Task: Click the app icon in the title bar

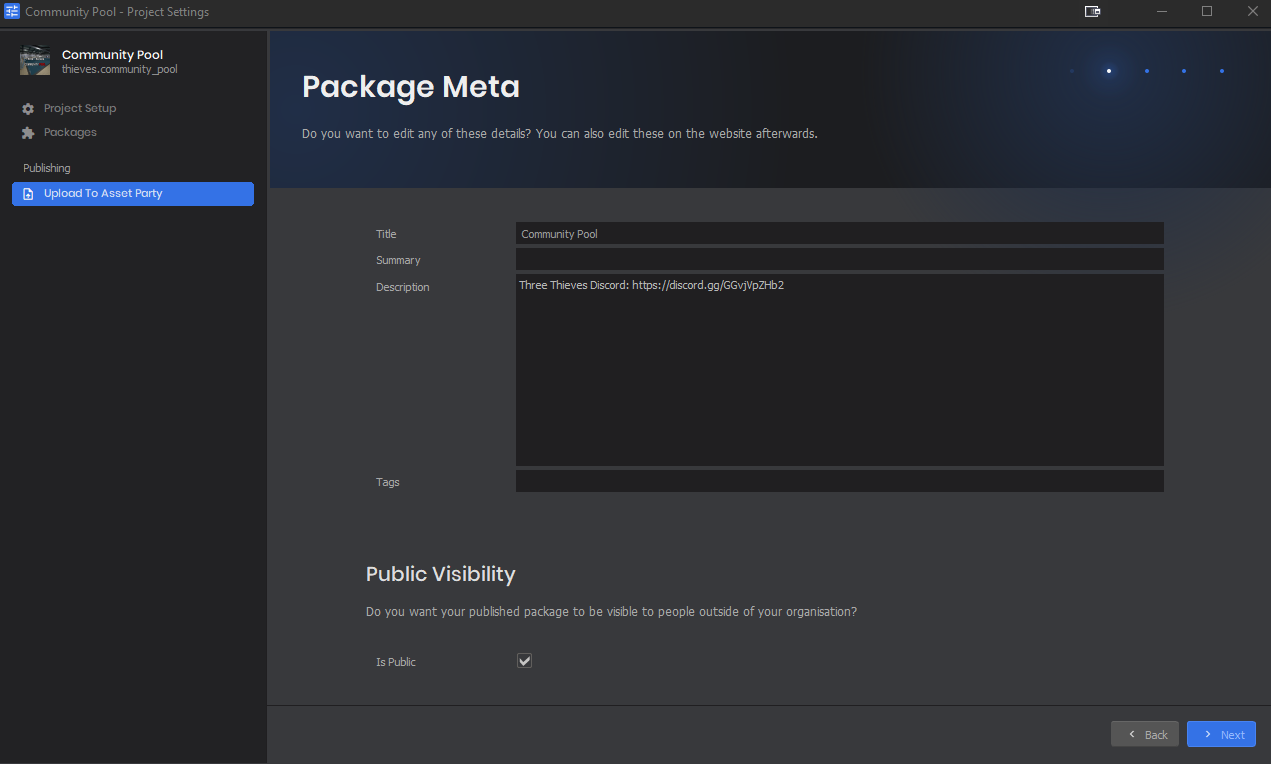Action: point(12,12)
